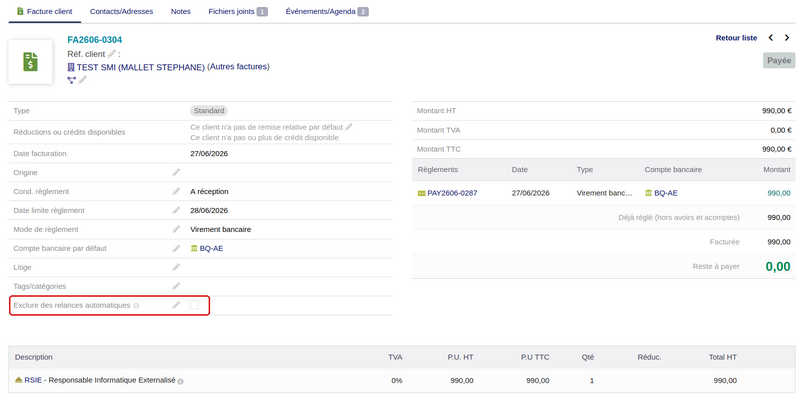Click Événements/Agenda count badge 2
Screen dimensions: 800x400
(x=363, y=12)
